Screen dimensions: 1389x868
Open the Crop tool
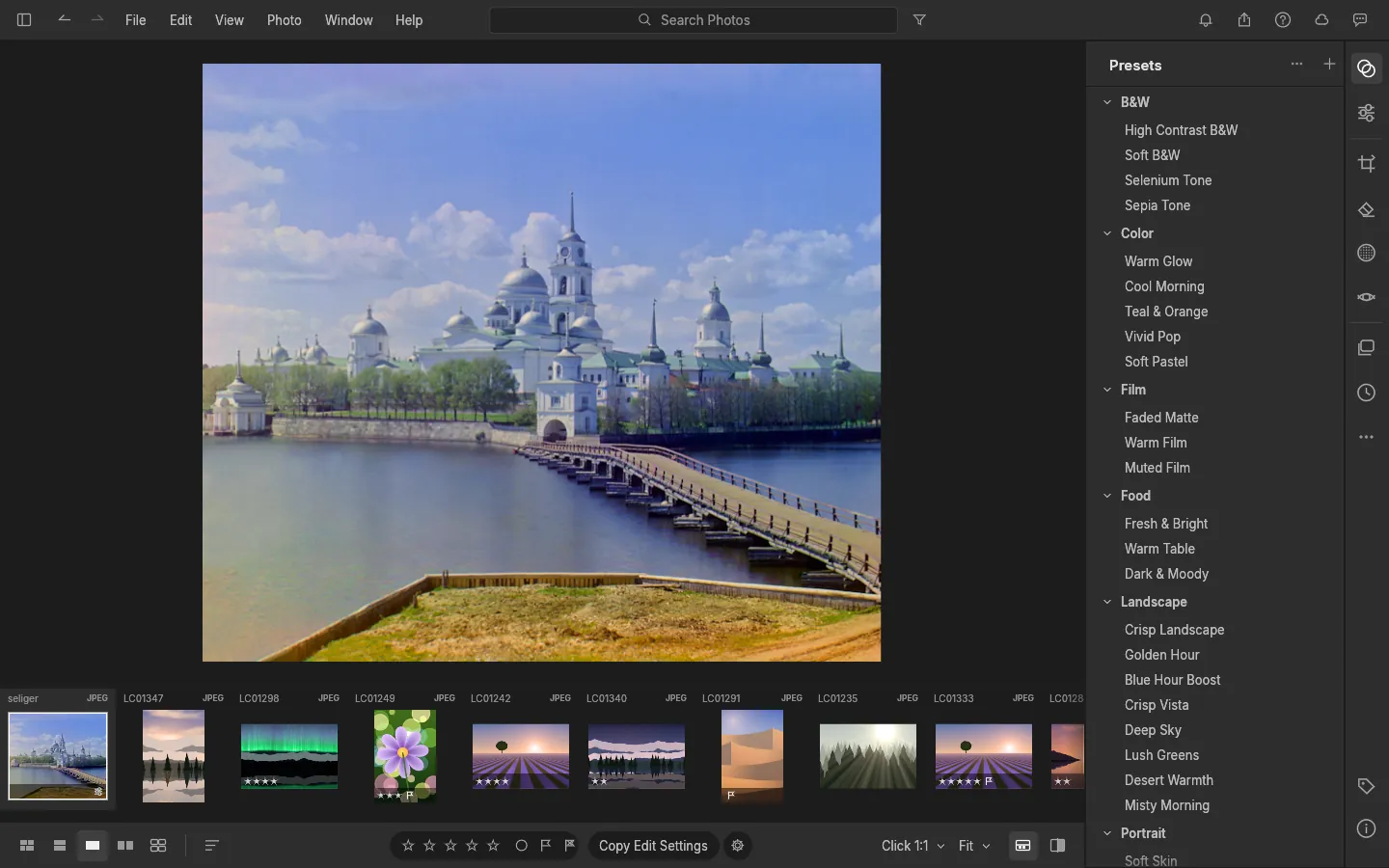click(1366, 164)
